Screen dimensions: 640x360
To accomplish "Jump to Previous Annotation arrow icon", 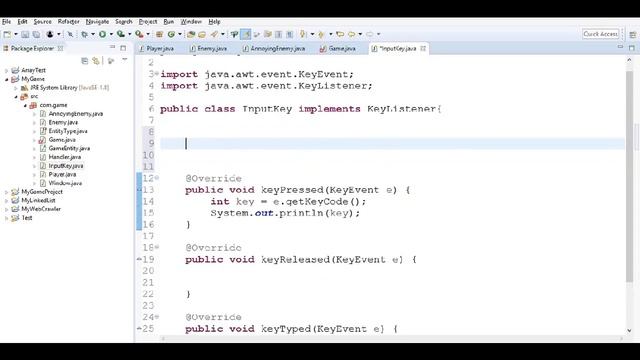I will (321, 34).
